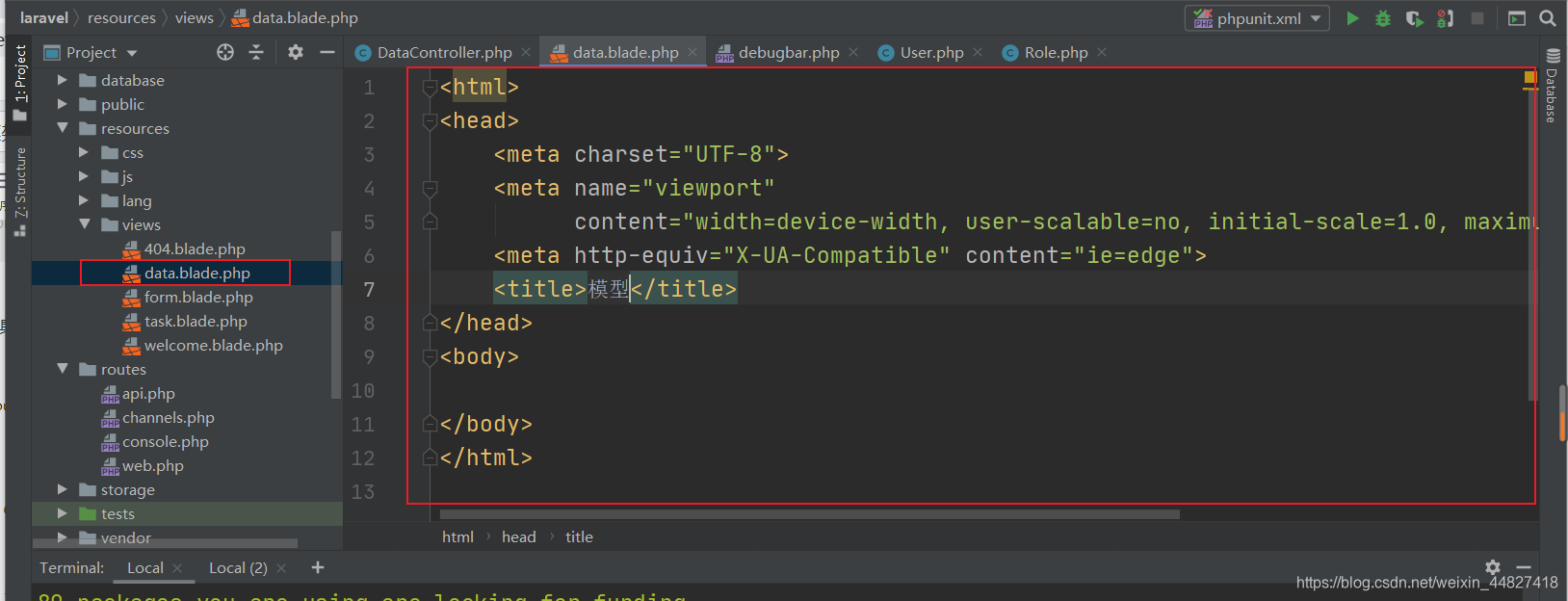Fold the <body> block at line 9
The height and width of the screenshot is (601, 1568).
[x=431, y=357]
